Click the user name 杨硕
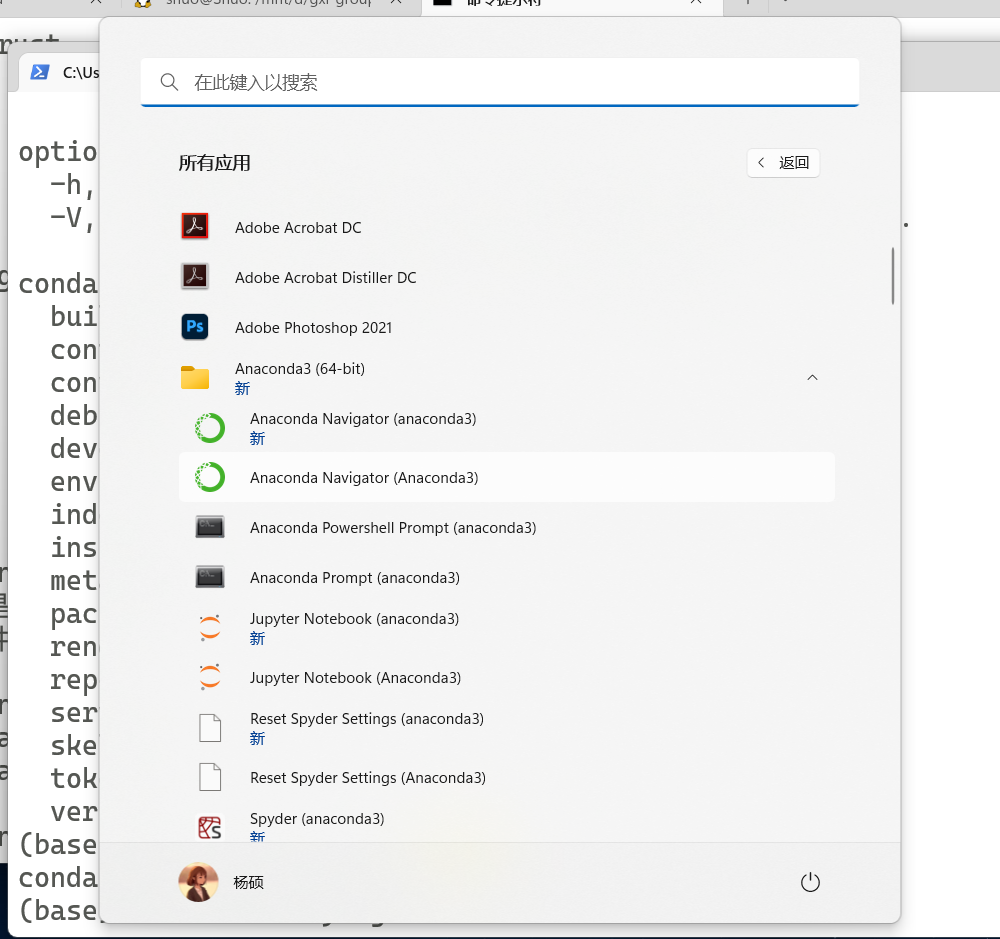The width and height of the screenshot is (1000, 939). click(x=249, y=882)
